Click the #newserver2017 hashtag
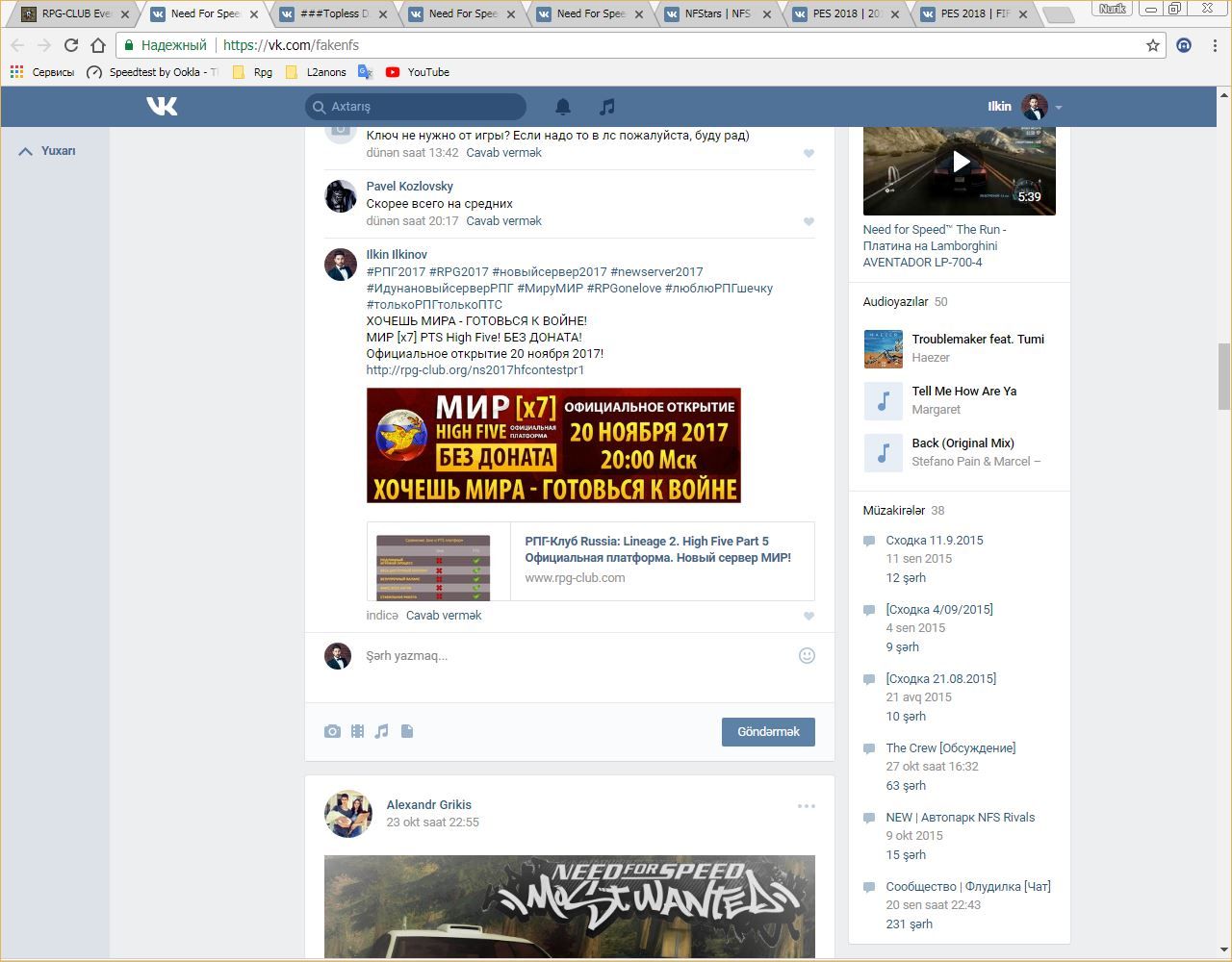Viewport: 1232px width, 962px height. pyautogui.click(x=656, y=272)
